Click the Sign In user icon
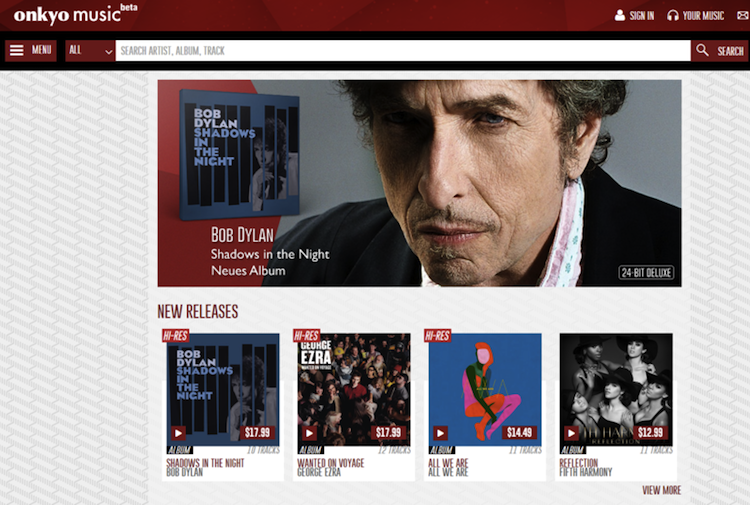This screenshot has width=750, height=505. pos(620,16)
